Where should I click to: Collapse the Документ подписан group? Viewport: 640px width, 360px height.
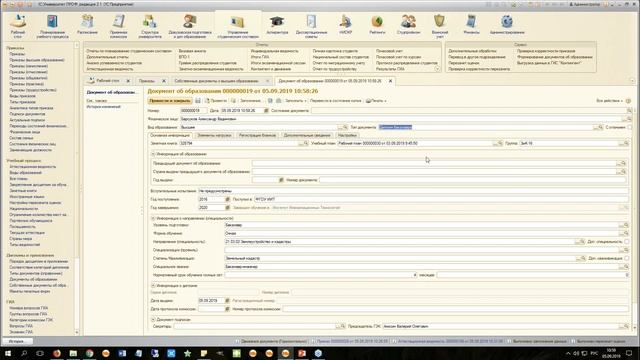(153, 320)
